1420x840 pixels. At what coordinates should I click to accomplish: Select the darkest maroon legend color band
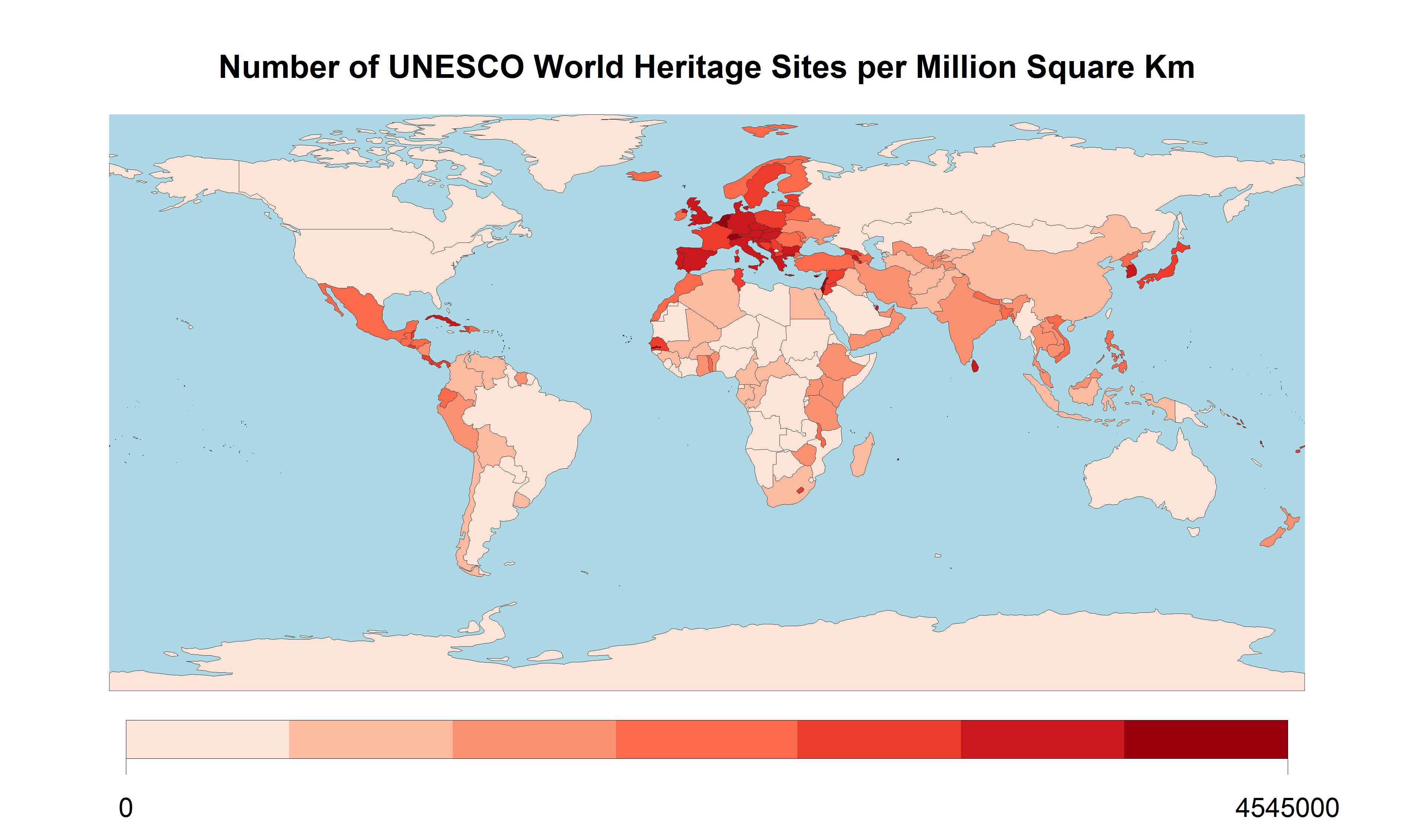pyautogui.click(x=1206, y=739)
